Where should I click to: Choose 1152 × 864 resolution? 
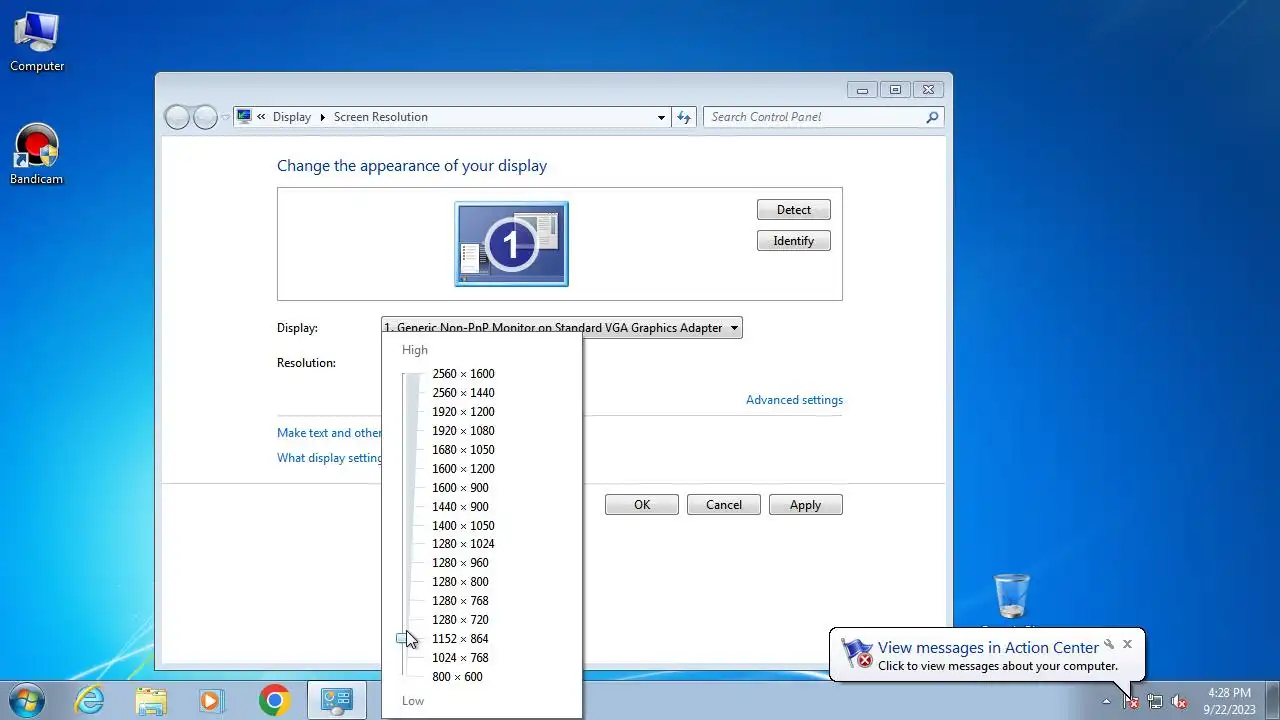(x=460, y=639)
